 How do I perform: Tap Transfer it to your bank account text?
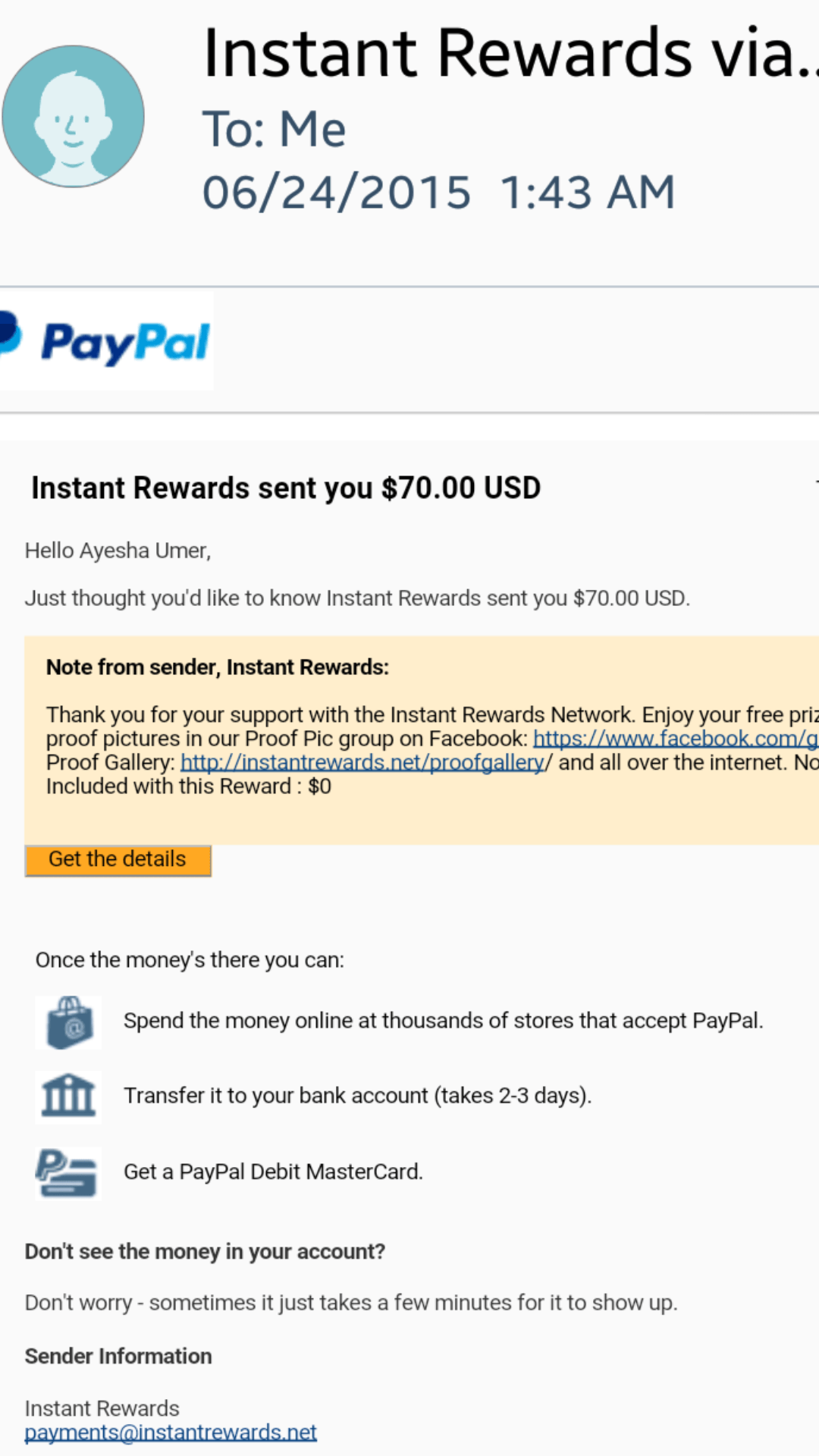(x=358, y=1096)
